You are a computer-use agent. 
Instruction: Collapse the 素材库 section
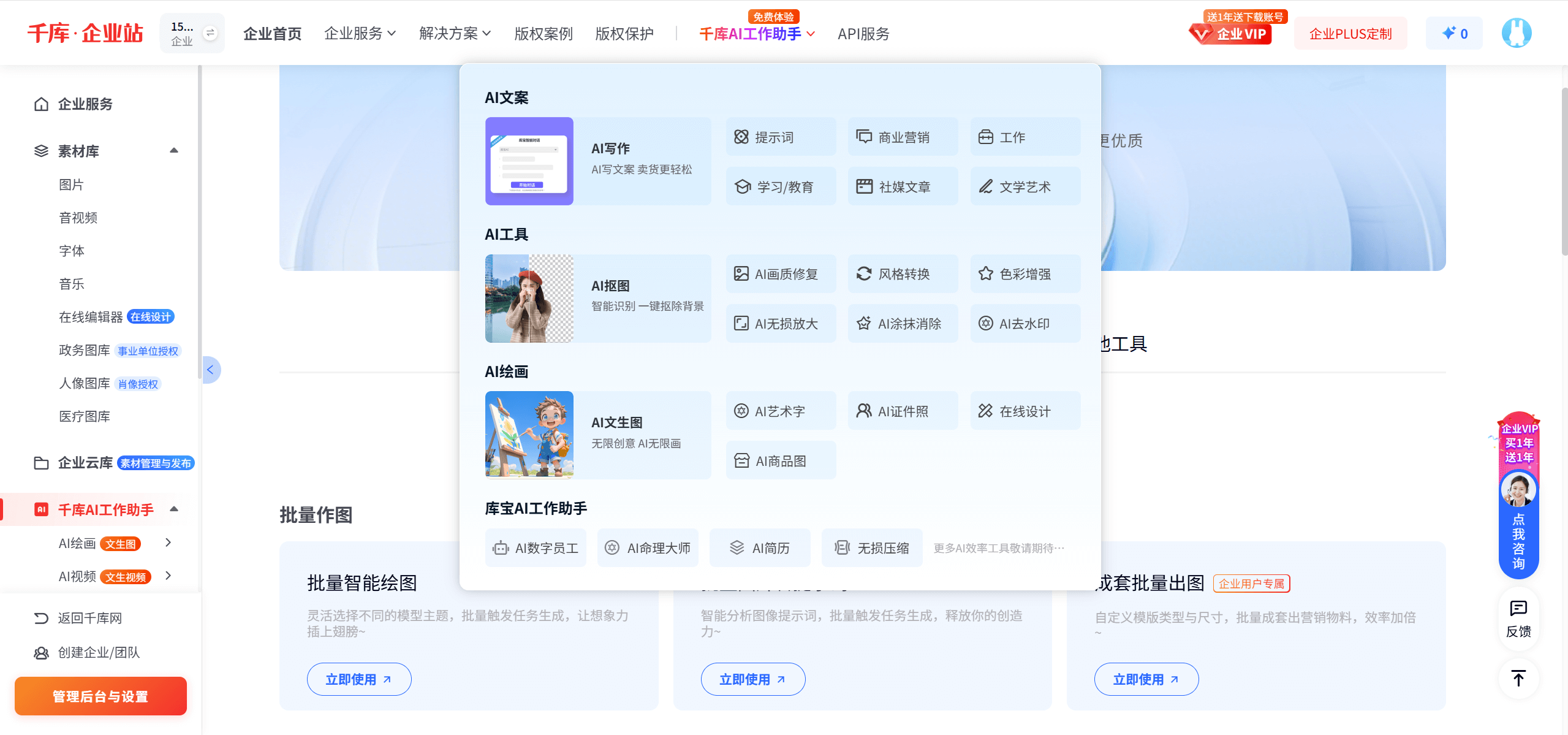click(174, 150)
